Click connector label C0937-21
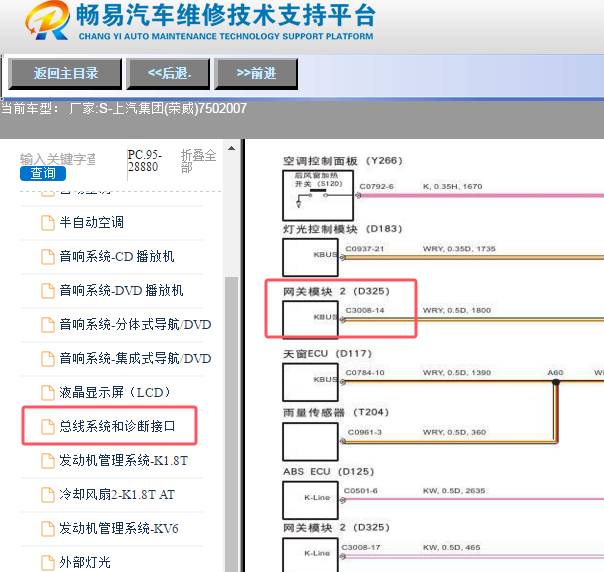Viewport: 604px width, 572px height. (x=364, y=249)
